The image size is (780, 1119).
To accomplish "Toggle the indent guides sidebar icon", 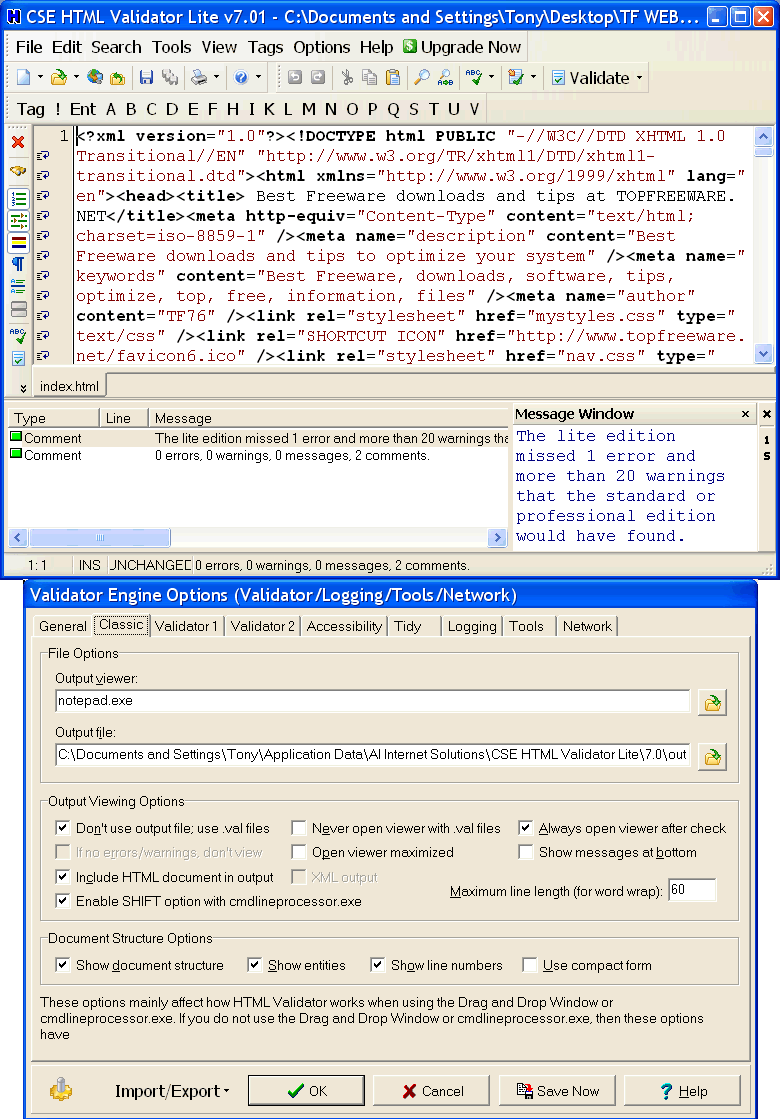I will (x=19, y=221).
